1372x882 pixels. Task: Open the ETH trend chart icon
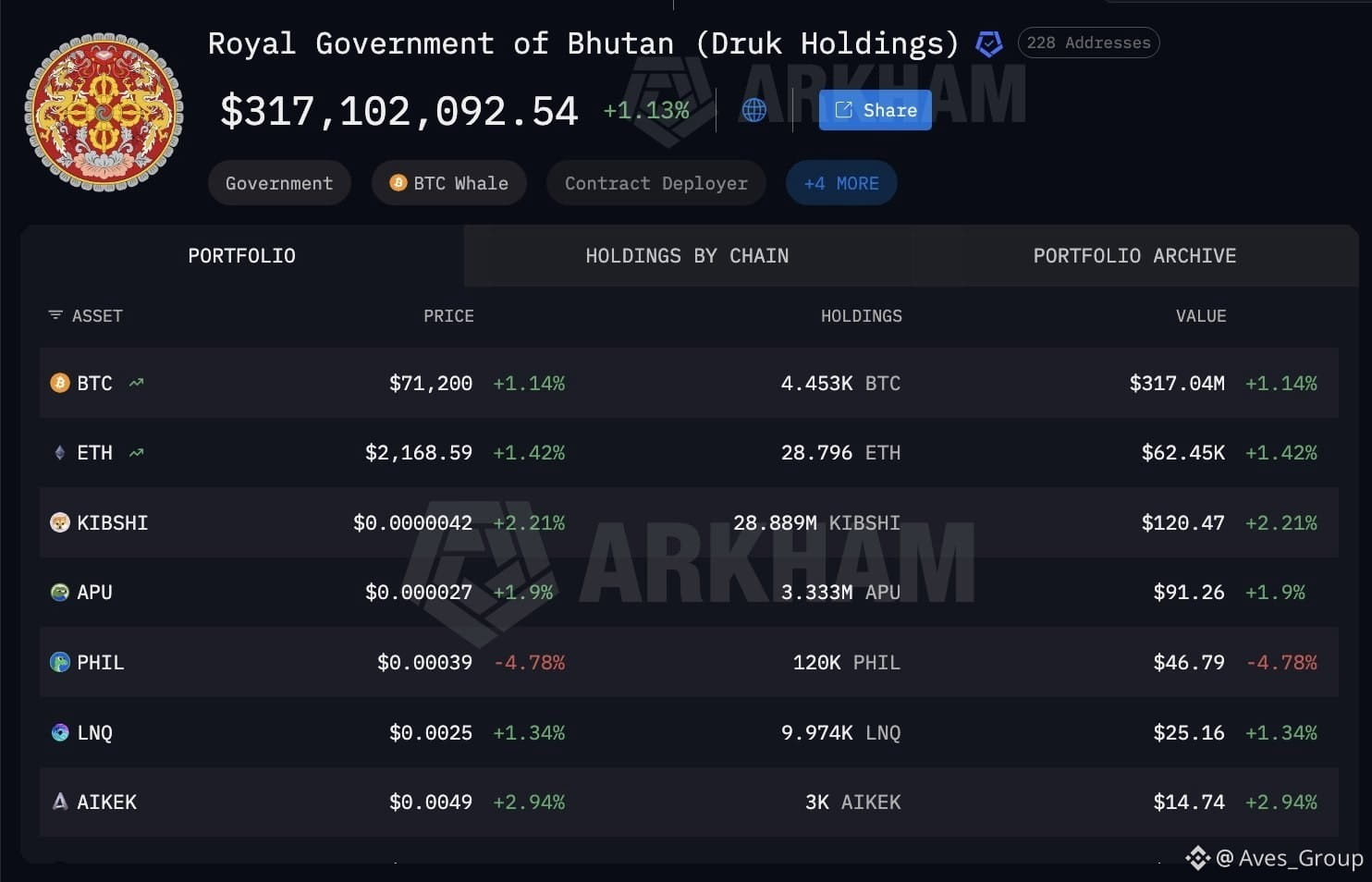137,453
